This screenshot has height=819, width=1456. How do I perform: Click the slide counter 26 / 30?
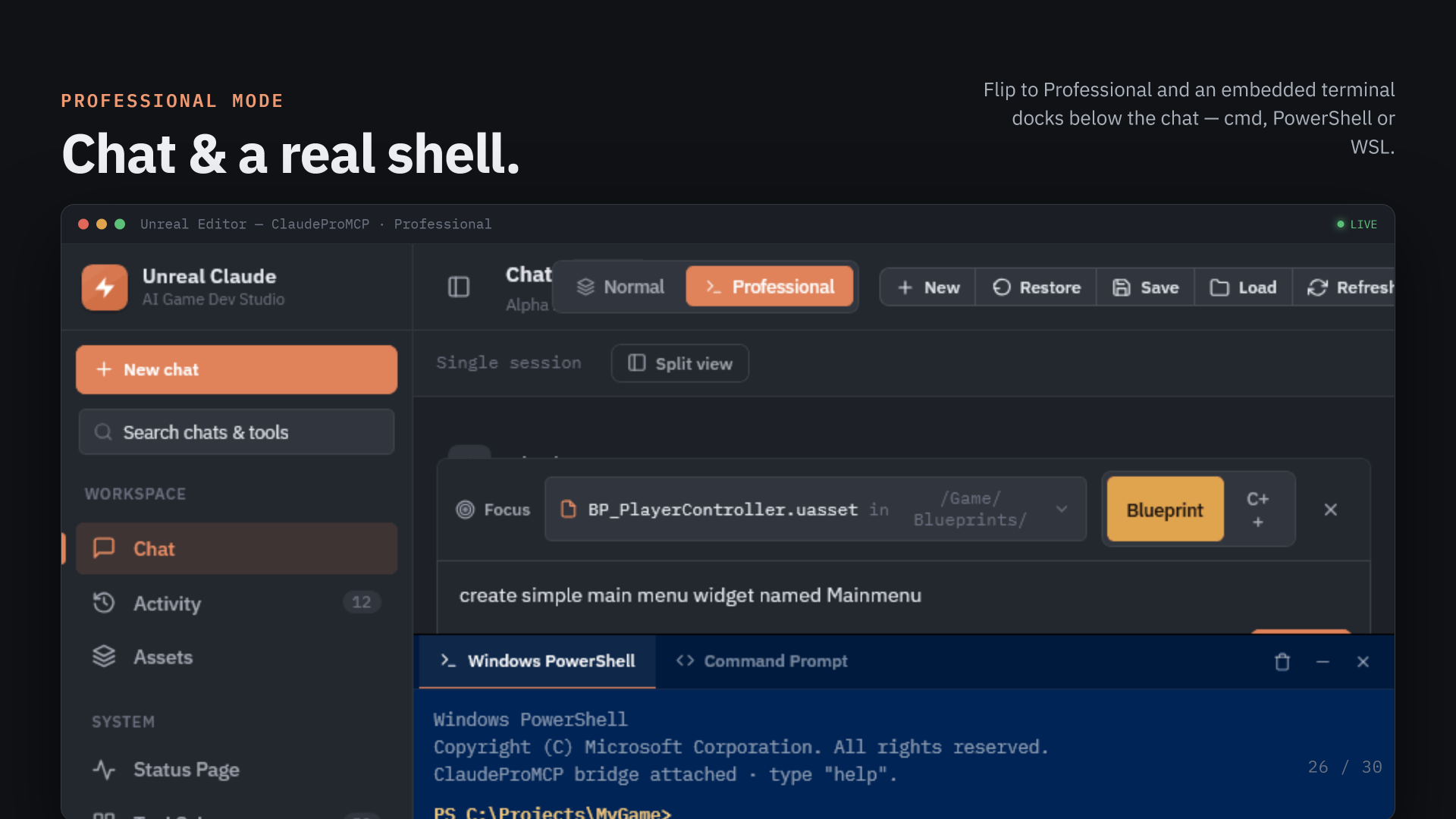coord(1345,767)
